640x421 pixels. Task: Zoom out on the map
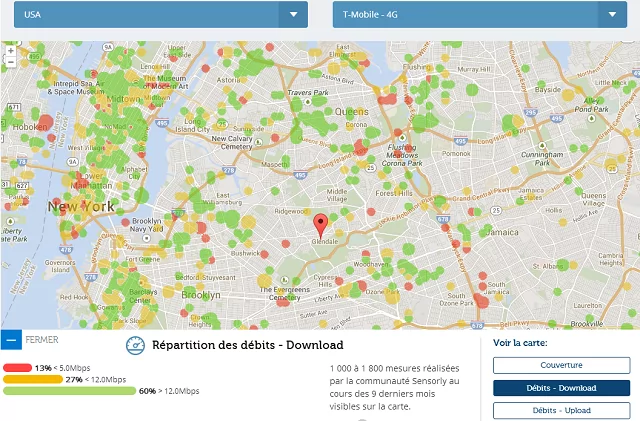(10, 62)
